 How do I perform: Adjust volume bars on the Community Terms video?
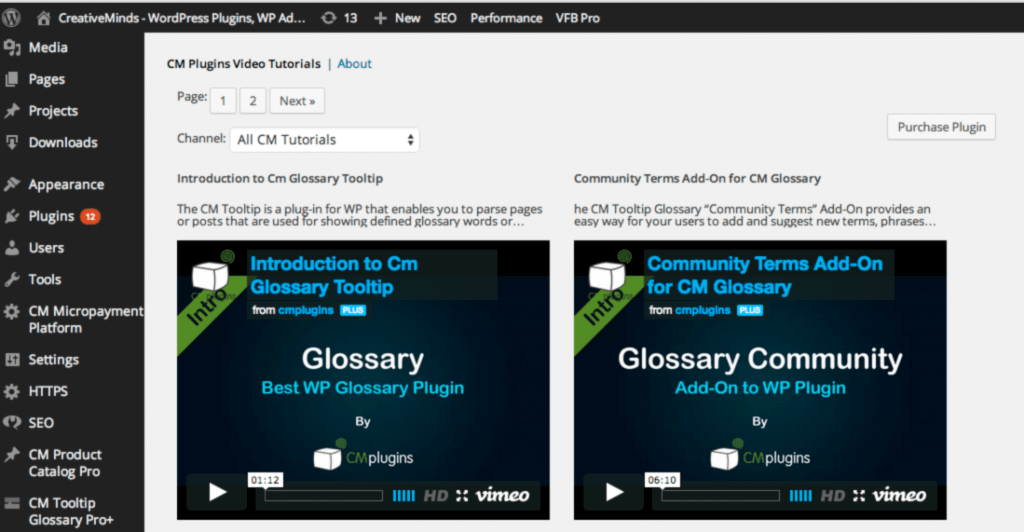click(x=801, y=496)
